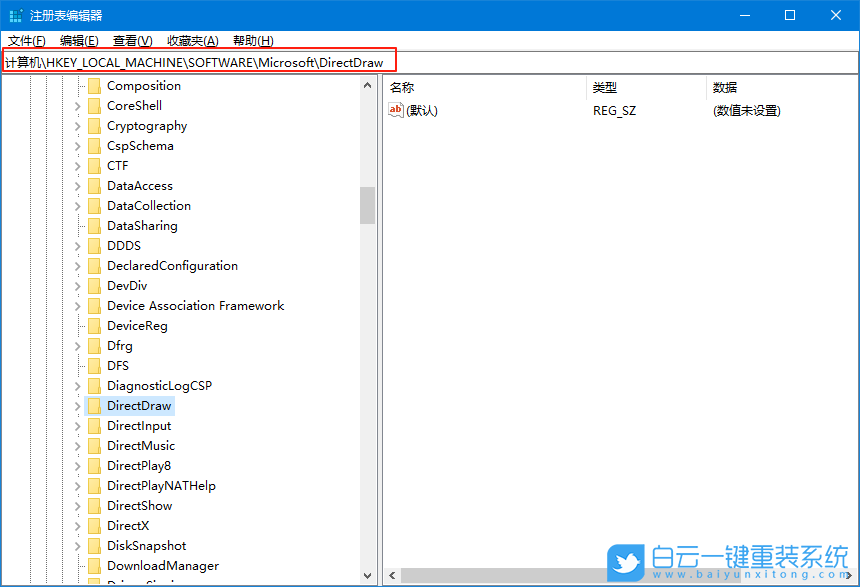Click the DirectX folder icon
The width and height of the screenshot is (860, 587).
point(94,525)
